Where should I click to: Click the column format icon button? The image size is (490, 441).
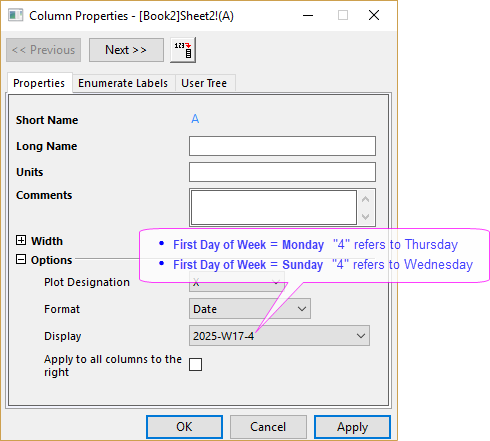[183, 50]
